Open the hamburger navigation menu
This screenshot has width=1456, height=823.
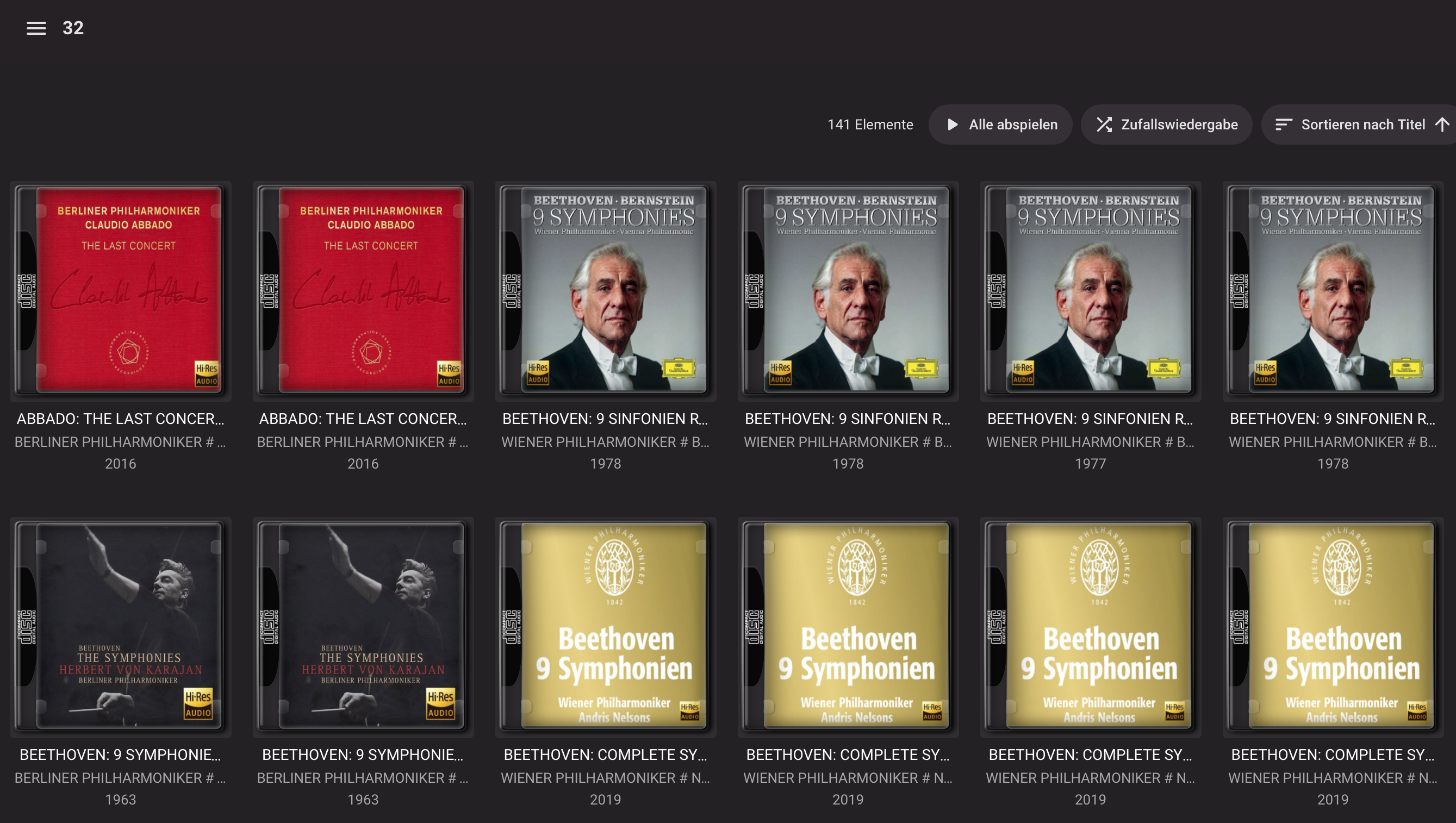coord(36,28)
